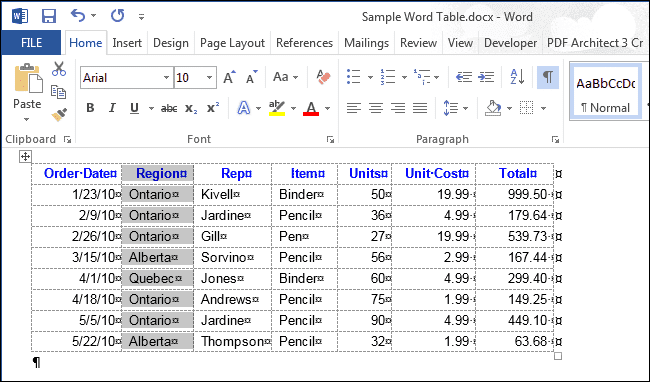Click the table resize handle
This screenshot has height=382, width=650.
coord(558,356)
